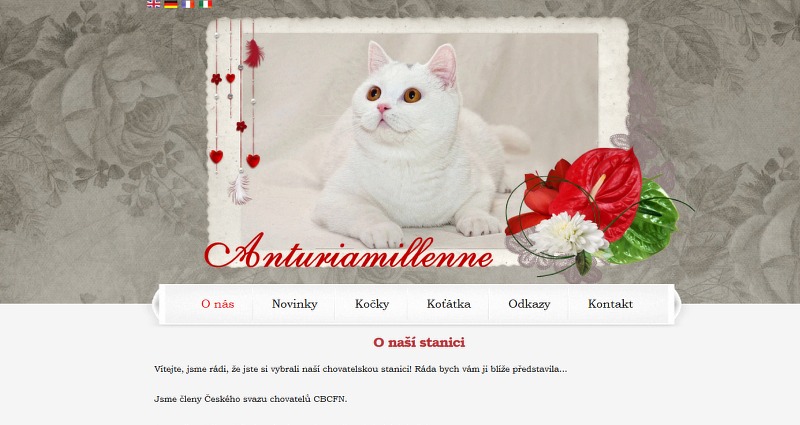Click the O naší stanici heading
This screenshot has height=425, width=800.
(419, 342)
